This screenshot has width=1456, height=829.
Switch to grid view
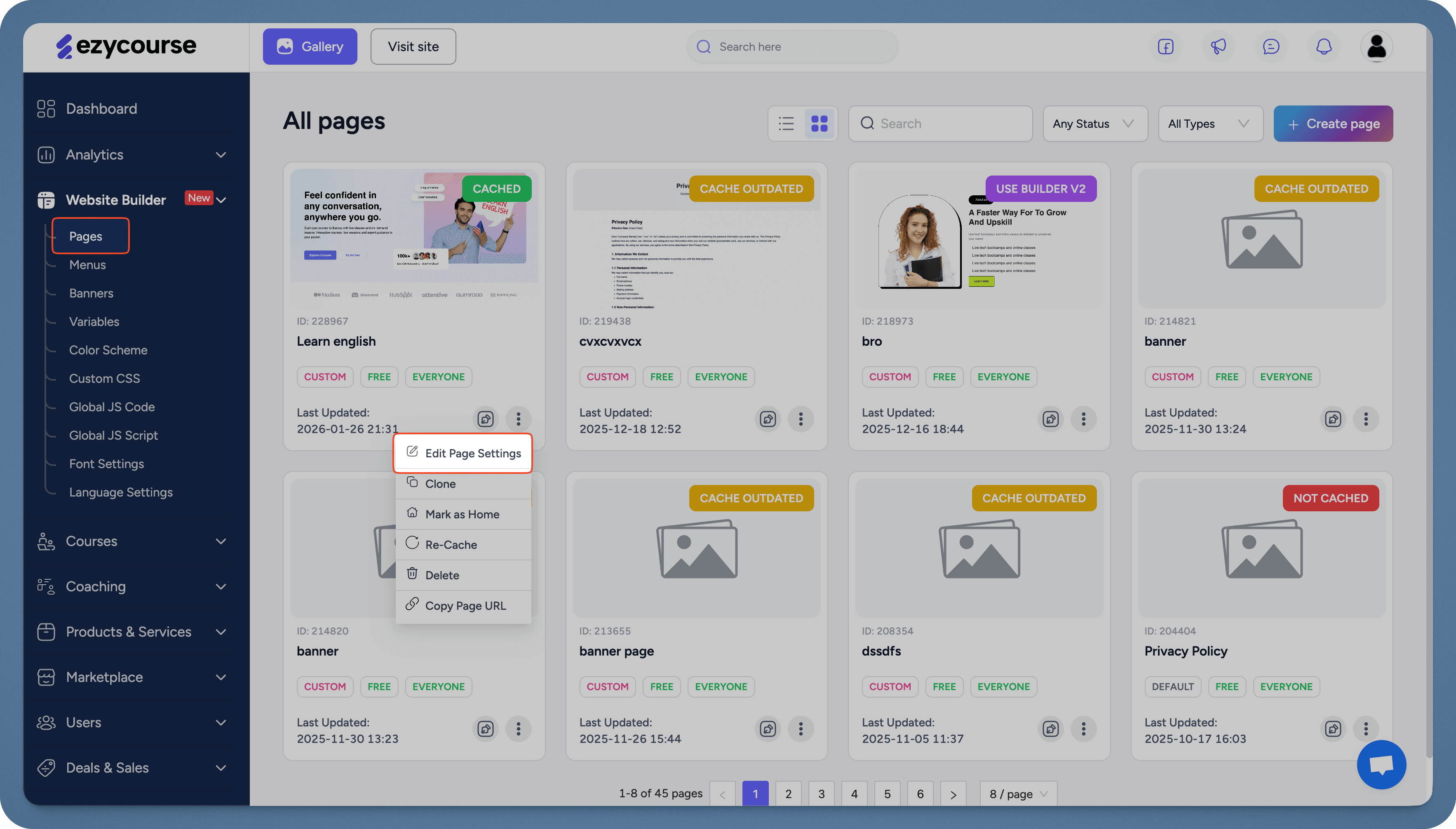[x=819, y=123]
